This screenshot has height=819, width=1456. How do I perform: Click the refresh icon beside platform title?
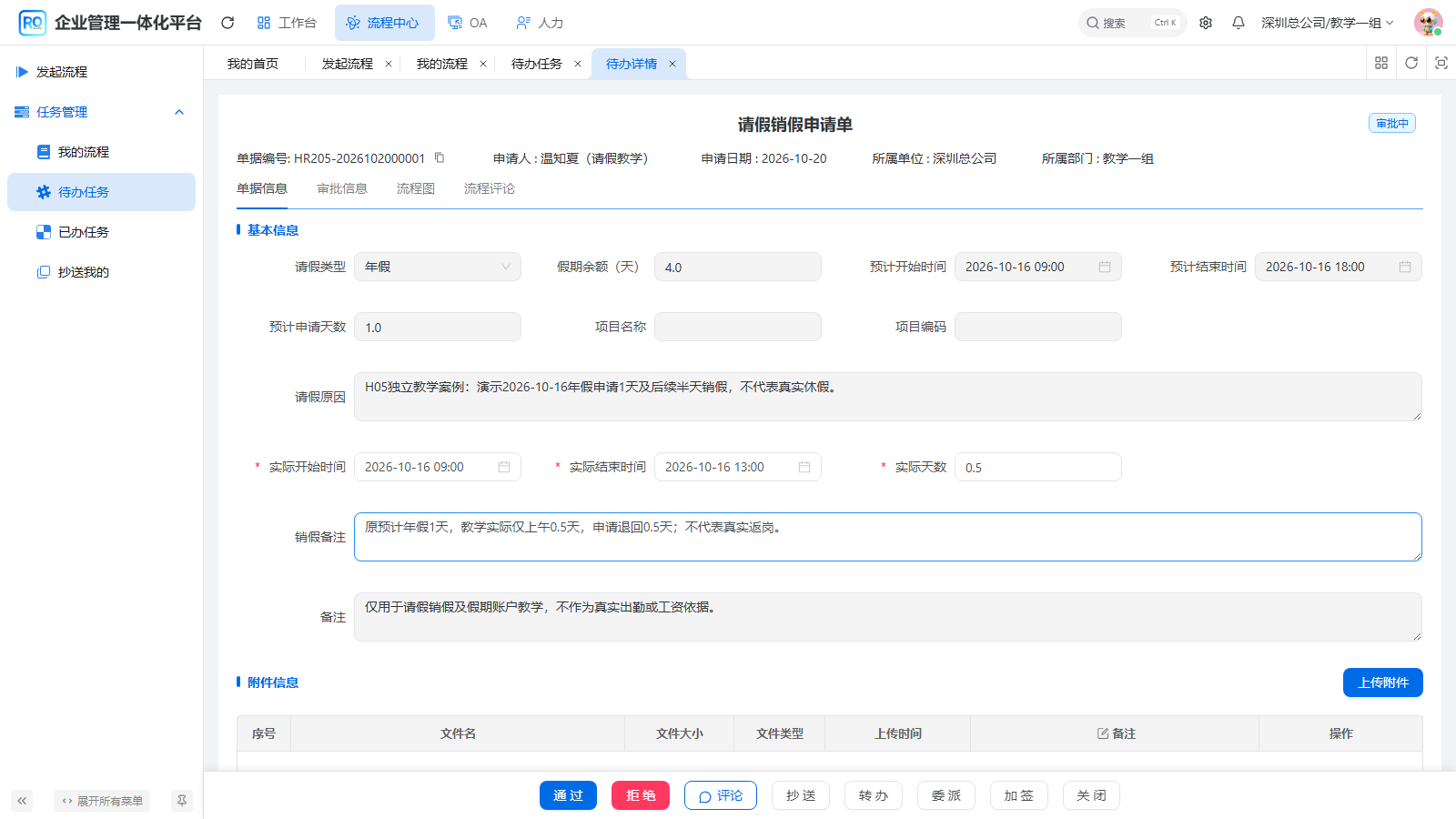[x=227, y=23]
